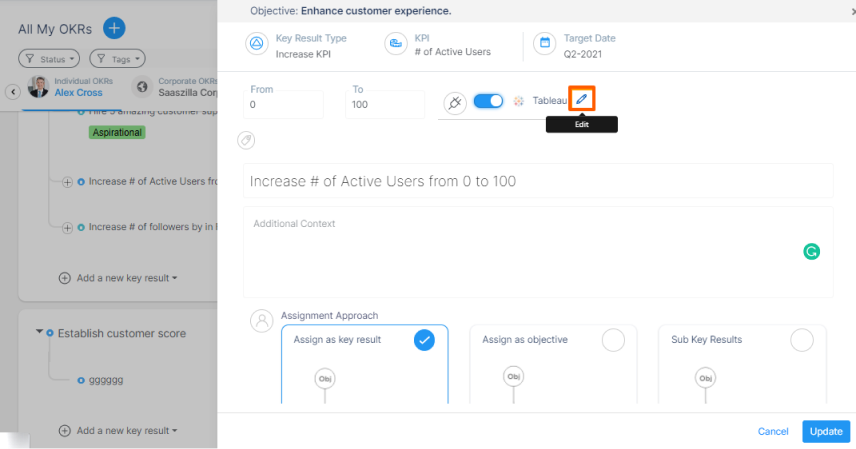Click the green Grammarly icon

coord(812,251)
